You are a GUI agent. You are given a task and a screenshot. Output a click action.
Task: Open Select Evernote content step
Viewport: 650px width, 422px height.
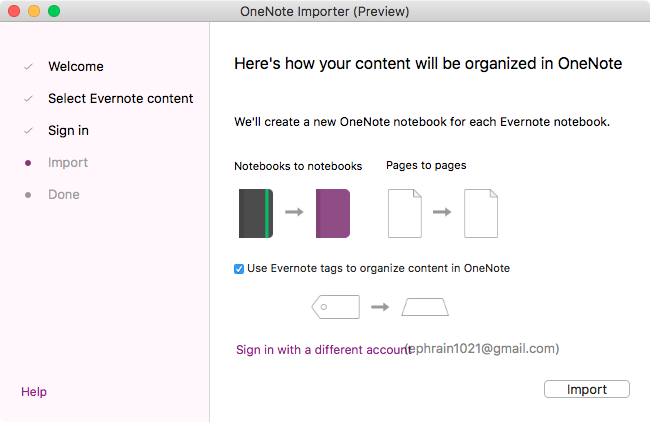tap(120, 99)
